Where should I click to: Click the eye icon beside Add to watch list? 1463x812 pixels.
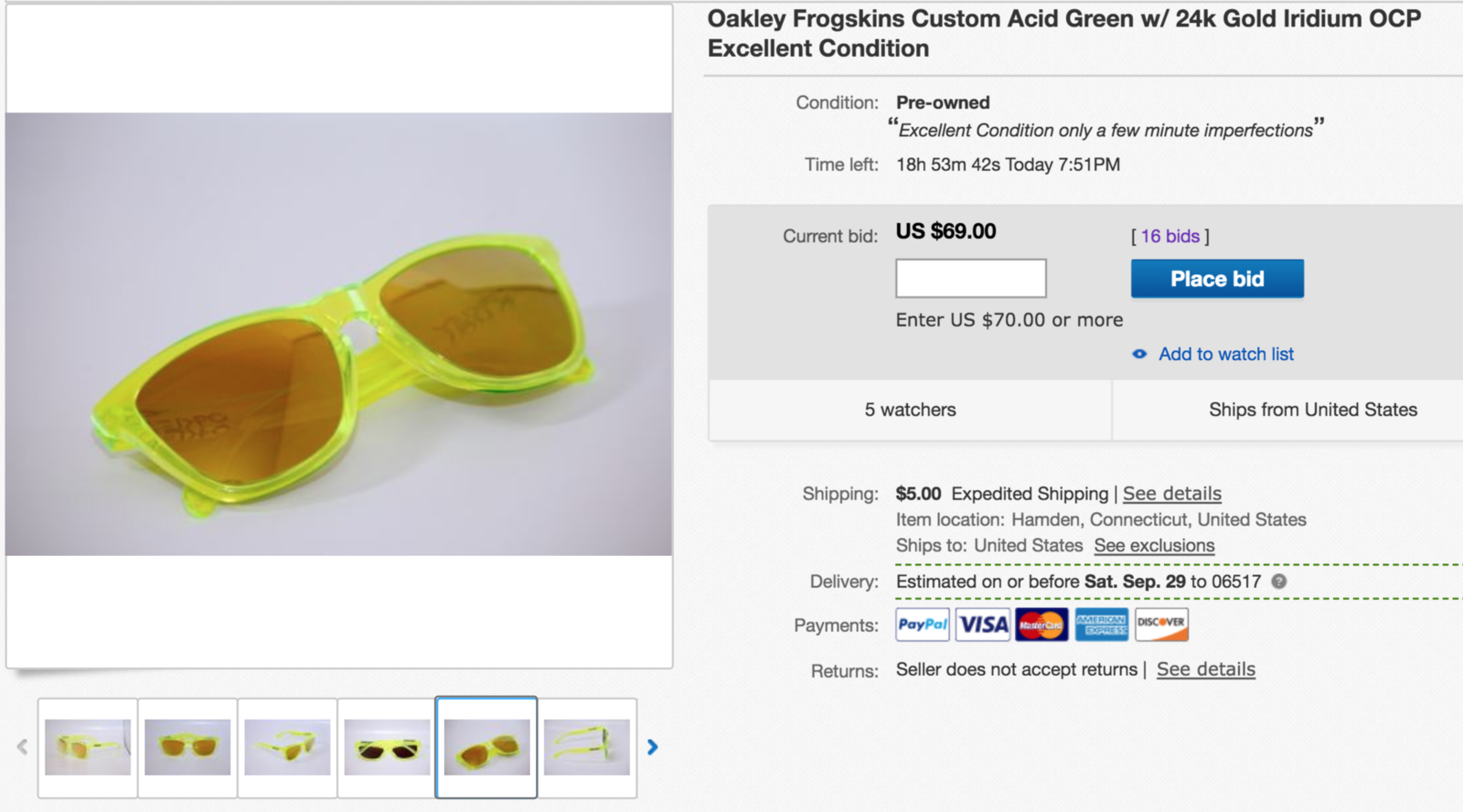tap(1139, 354)
